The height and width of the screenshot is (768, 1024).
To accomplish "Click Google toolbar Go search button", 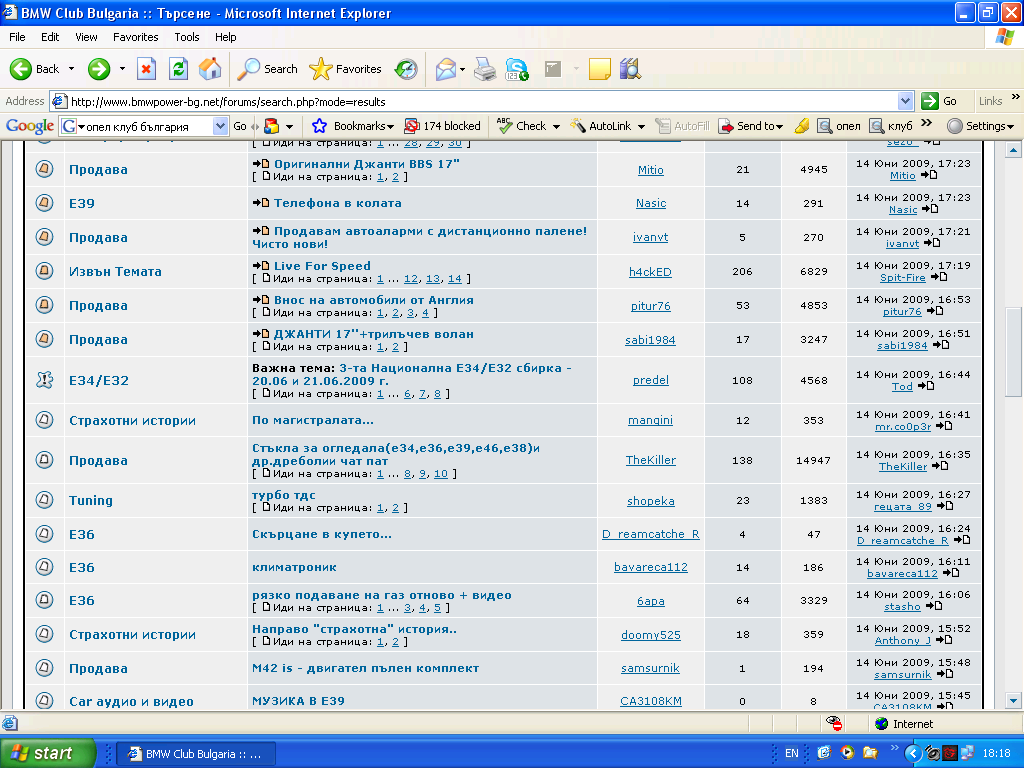I will tap(240, 126).
